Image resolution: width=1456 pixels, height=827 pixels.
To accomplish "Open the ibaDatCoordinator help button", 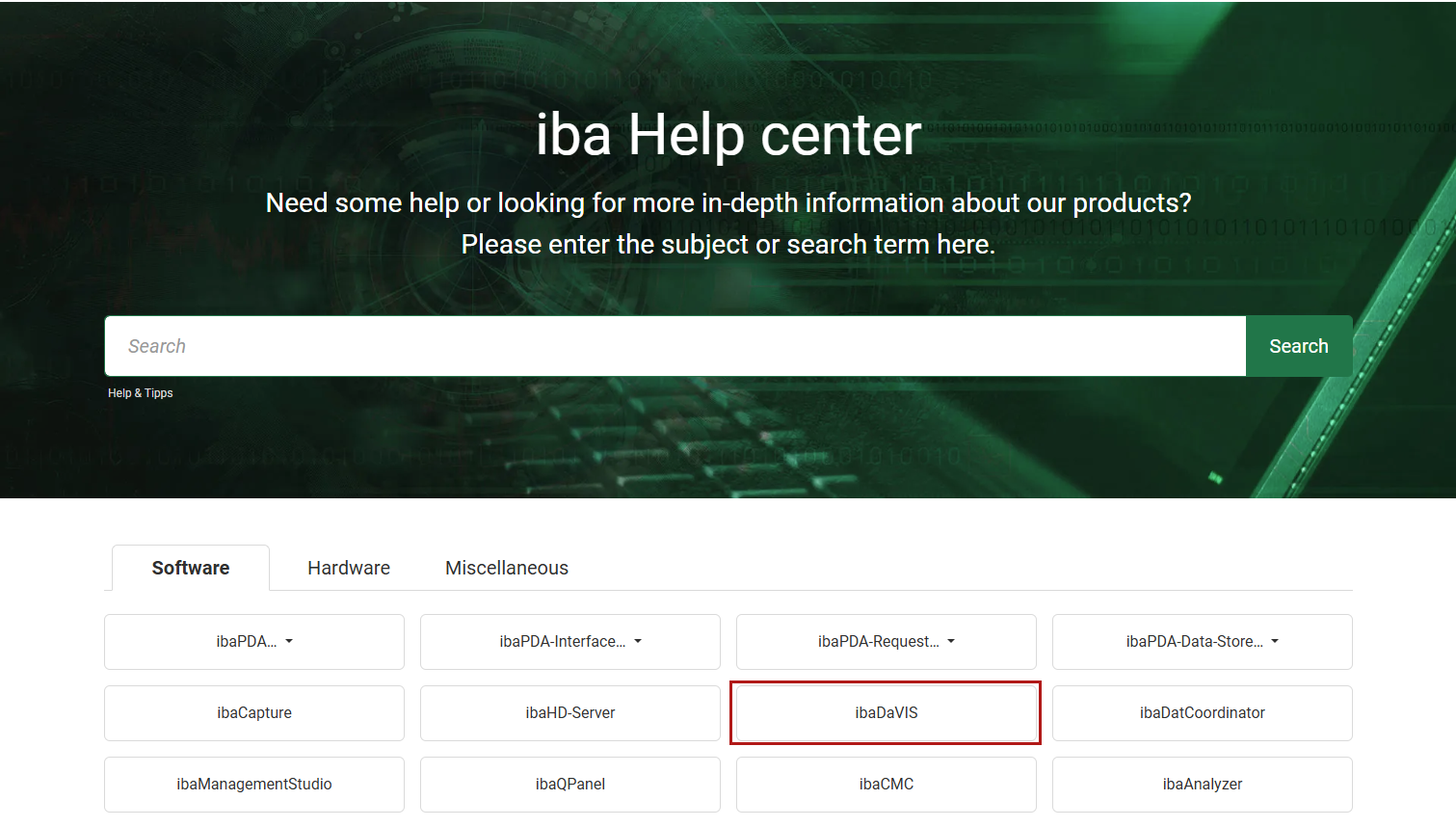I will (x=1203, y=713).
